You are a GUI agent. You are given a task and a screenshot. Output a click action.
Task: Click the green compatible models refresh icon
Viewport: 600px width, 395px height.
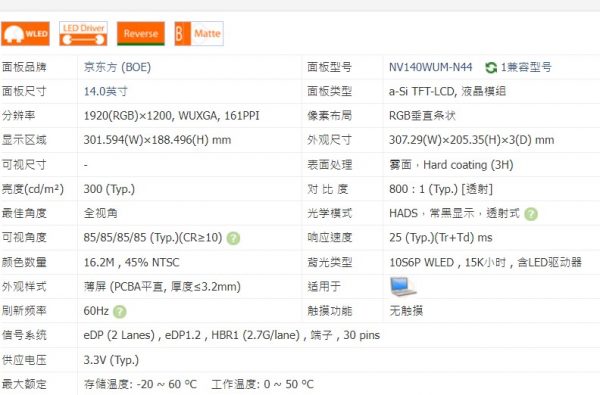tap(491, 68)
